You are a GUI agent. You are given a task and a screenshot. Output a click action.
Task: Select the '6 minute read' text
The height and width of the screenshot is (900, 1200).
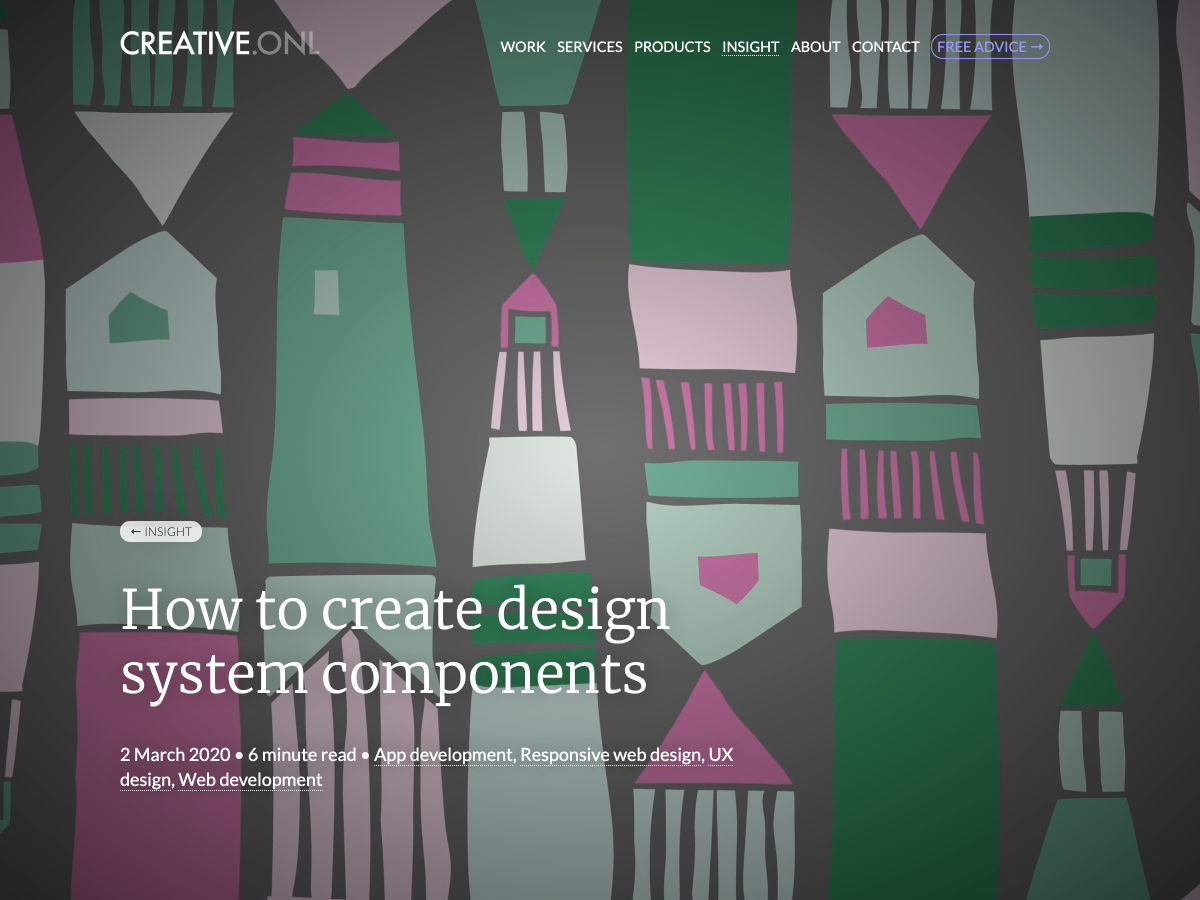[302, 755]
